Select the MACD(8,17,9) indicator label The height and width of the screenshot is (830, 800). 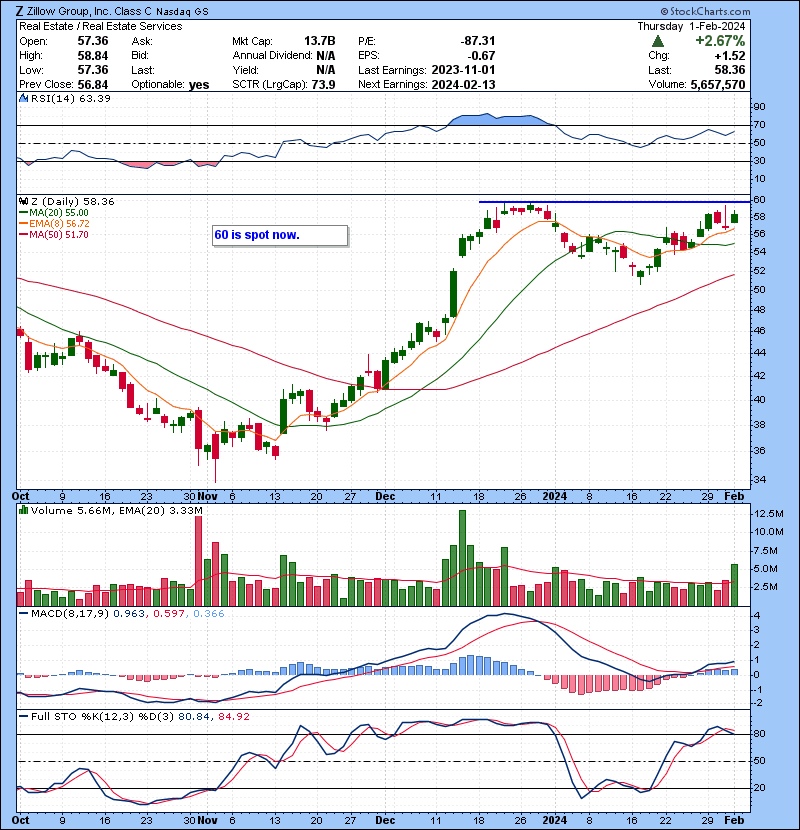coord(56,612)
